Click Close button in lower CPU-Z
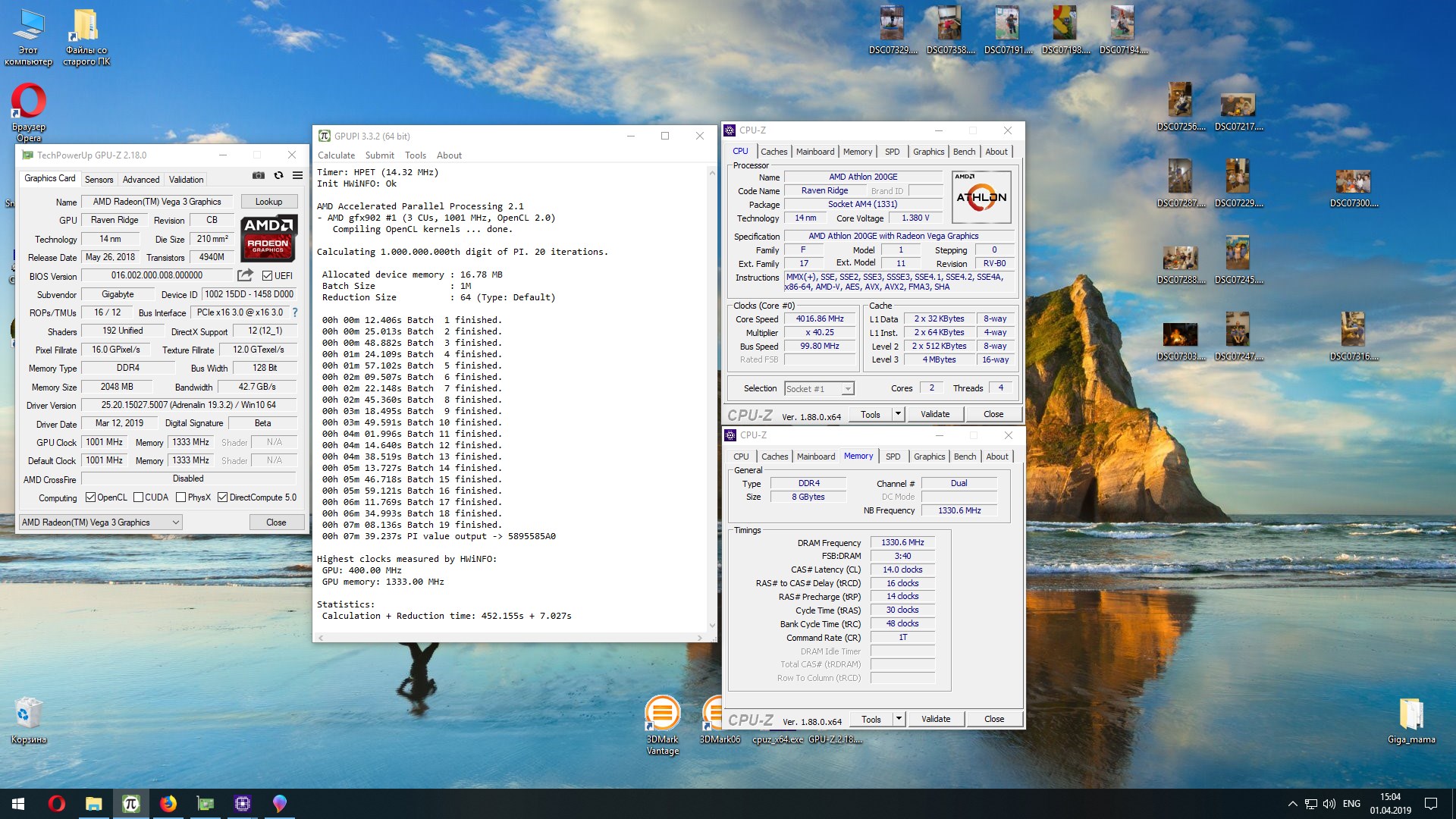 (993, 719)
